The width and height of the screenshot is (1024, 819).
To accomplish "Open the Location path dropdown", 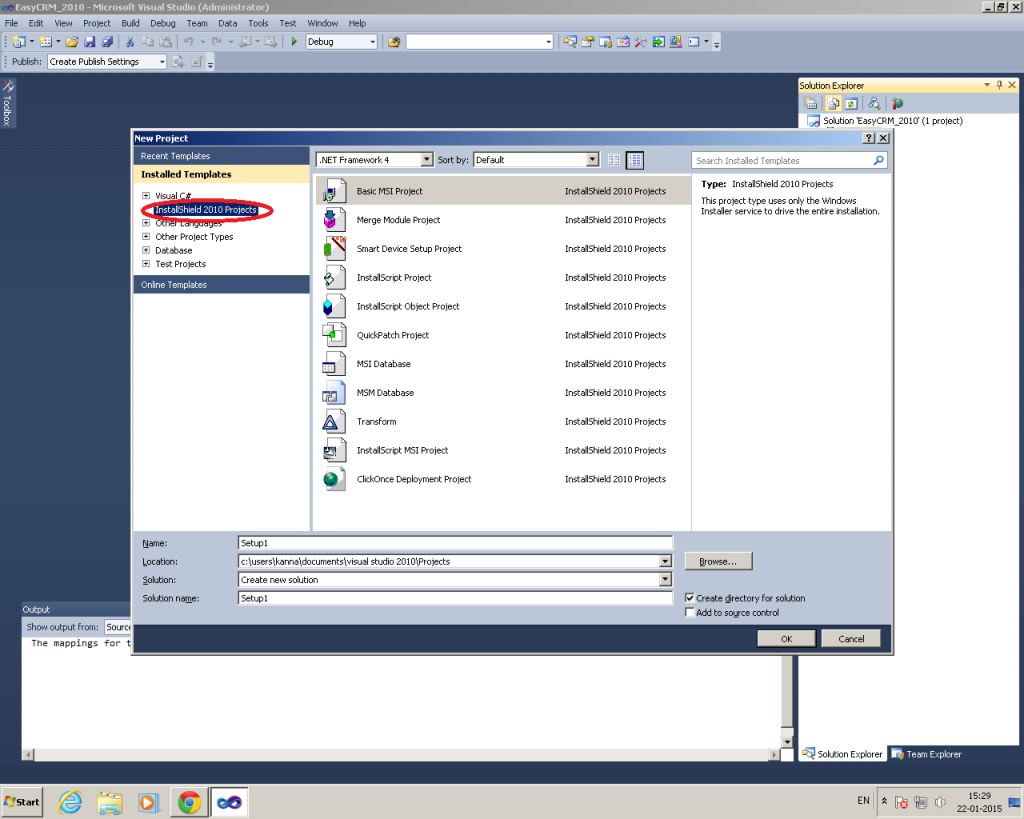I will (x=665, y=561).
